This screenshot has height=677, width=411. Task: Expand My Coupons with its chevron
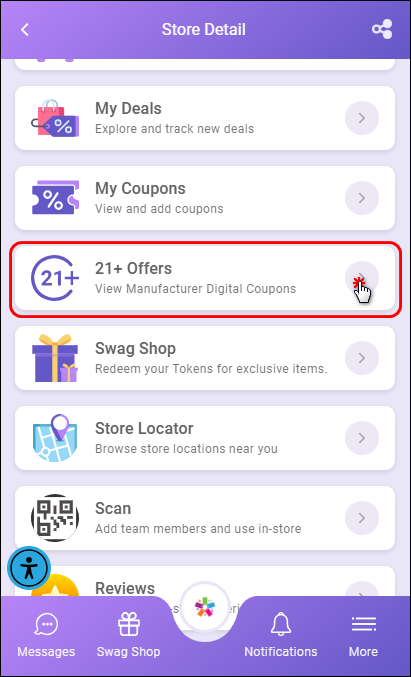(x=362, y=198)
